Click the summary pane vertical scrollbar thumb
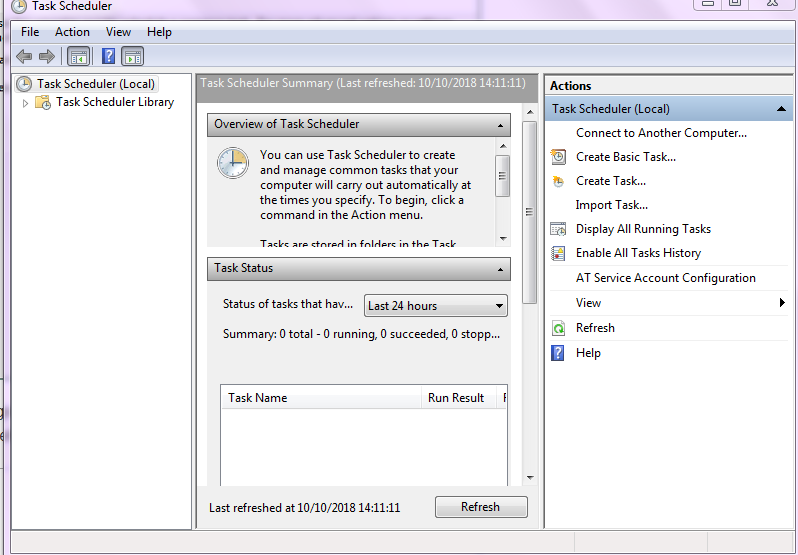 529,212
